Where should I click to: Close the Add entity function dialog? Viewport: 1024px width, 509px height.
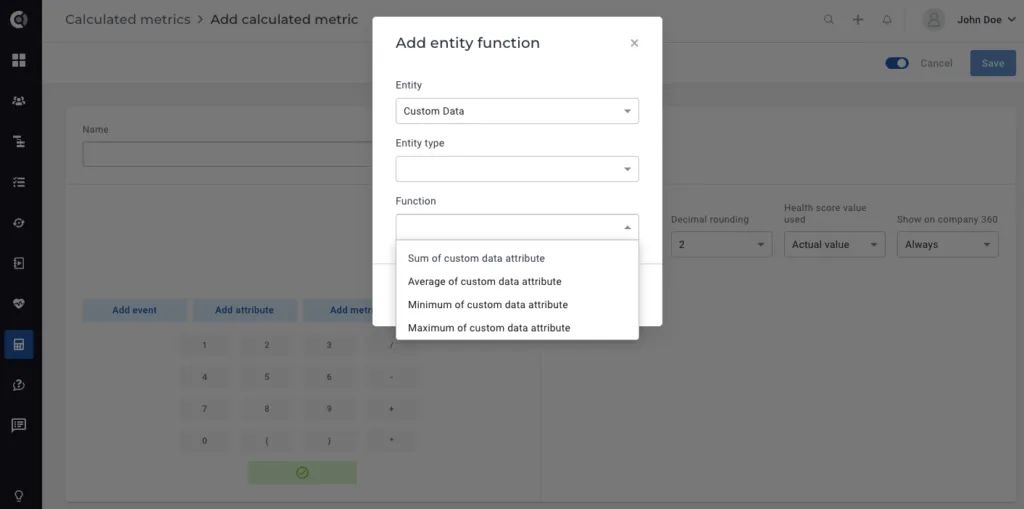point(634,43)
